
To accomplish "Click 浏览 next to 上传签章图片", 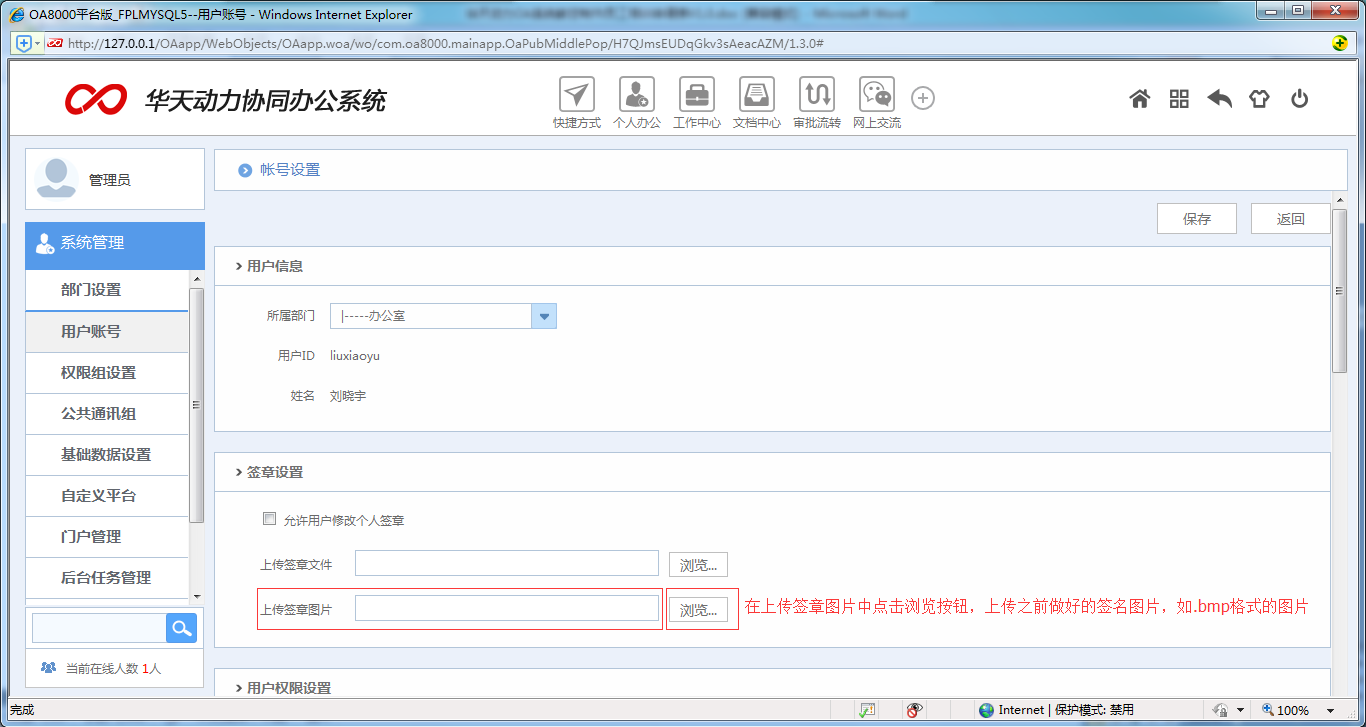I will pos(701,606).
